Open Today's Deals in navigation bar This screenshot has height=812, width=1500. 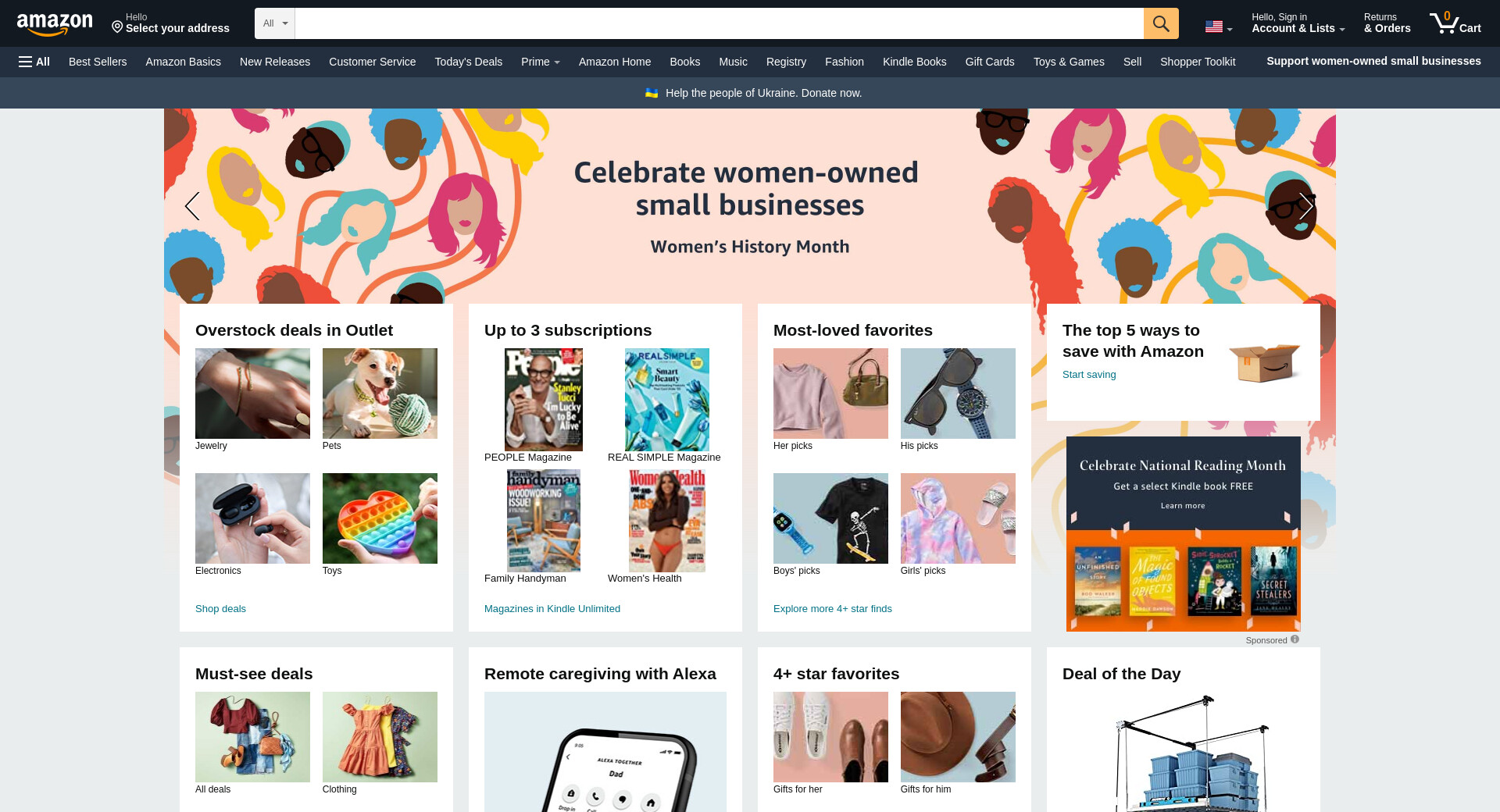pyautogui.click(x=468, y=62)
